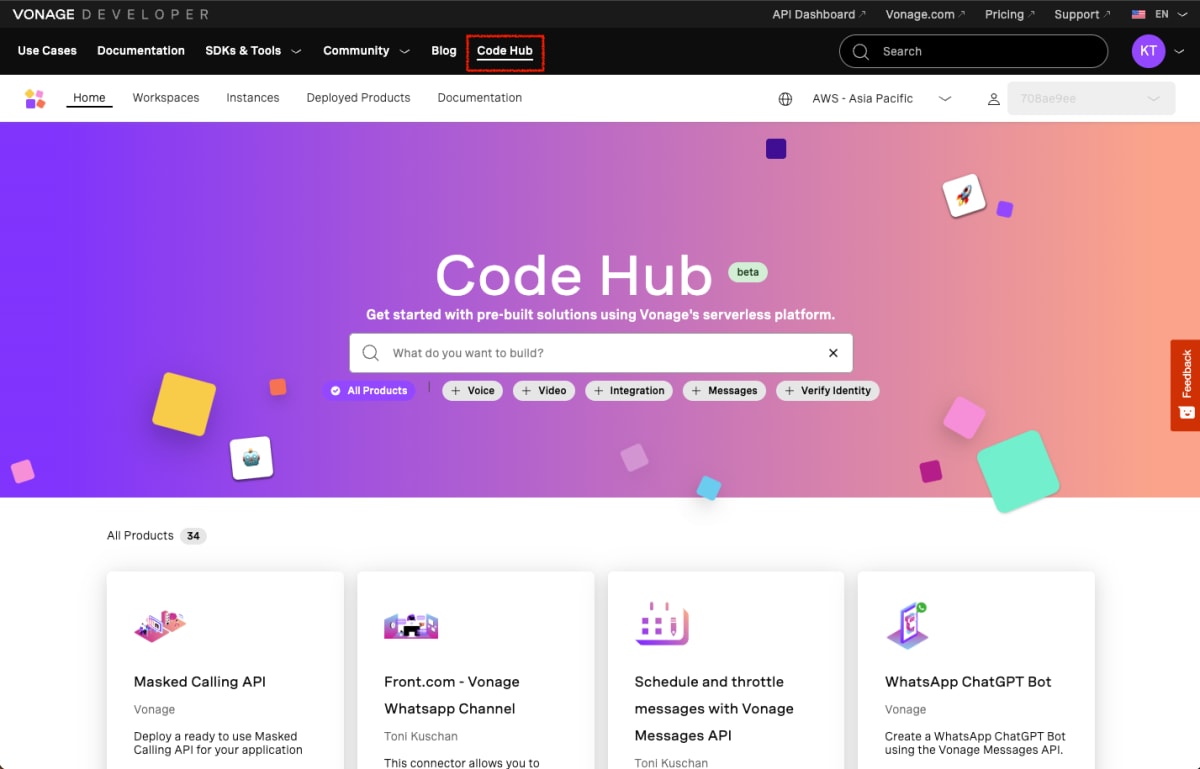Click the checkmark on All Products chip
1200x769 pixels.
pyautogui.click(x=336, y=391)
